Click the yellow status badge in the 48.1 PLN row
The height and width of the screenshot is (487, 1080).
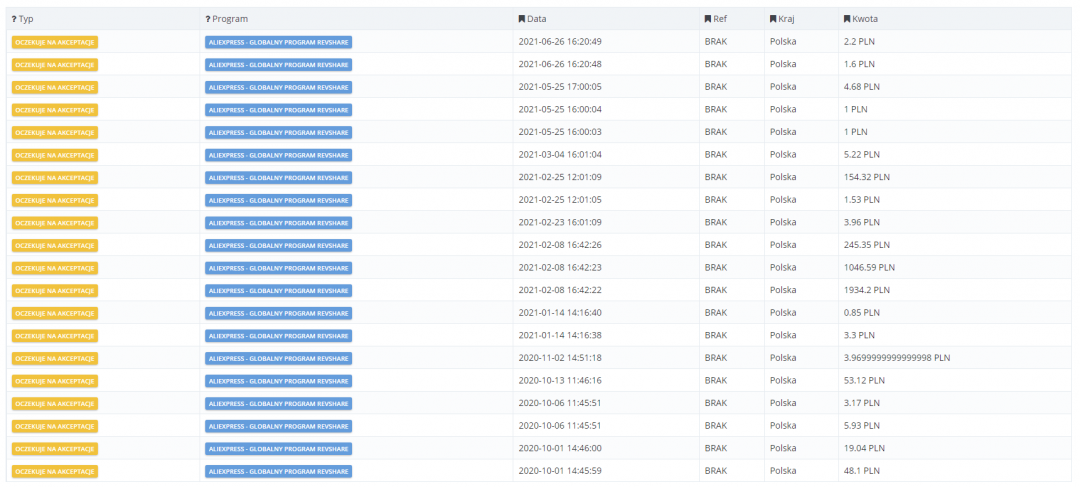pos(55,471)
